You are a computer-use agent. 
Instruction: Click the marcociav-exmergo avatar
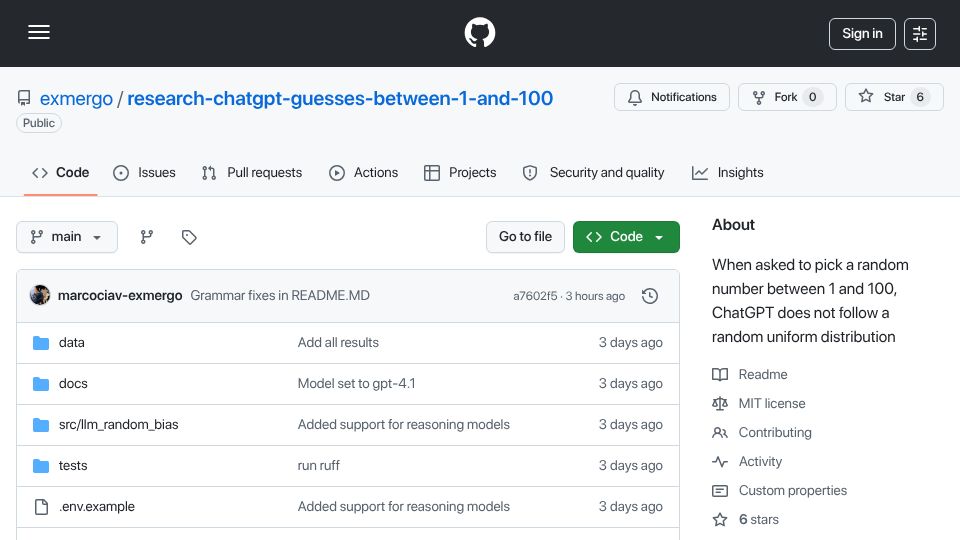[x=40, y=295]
